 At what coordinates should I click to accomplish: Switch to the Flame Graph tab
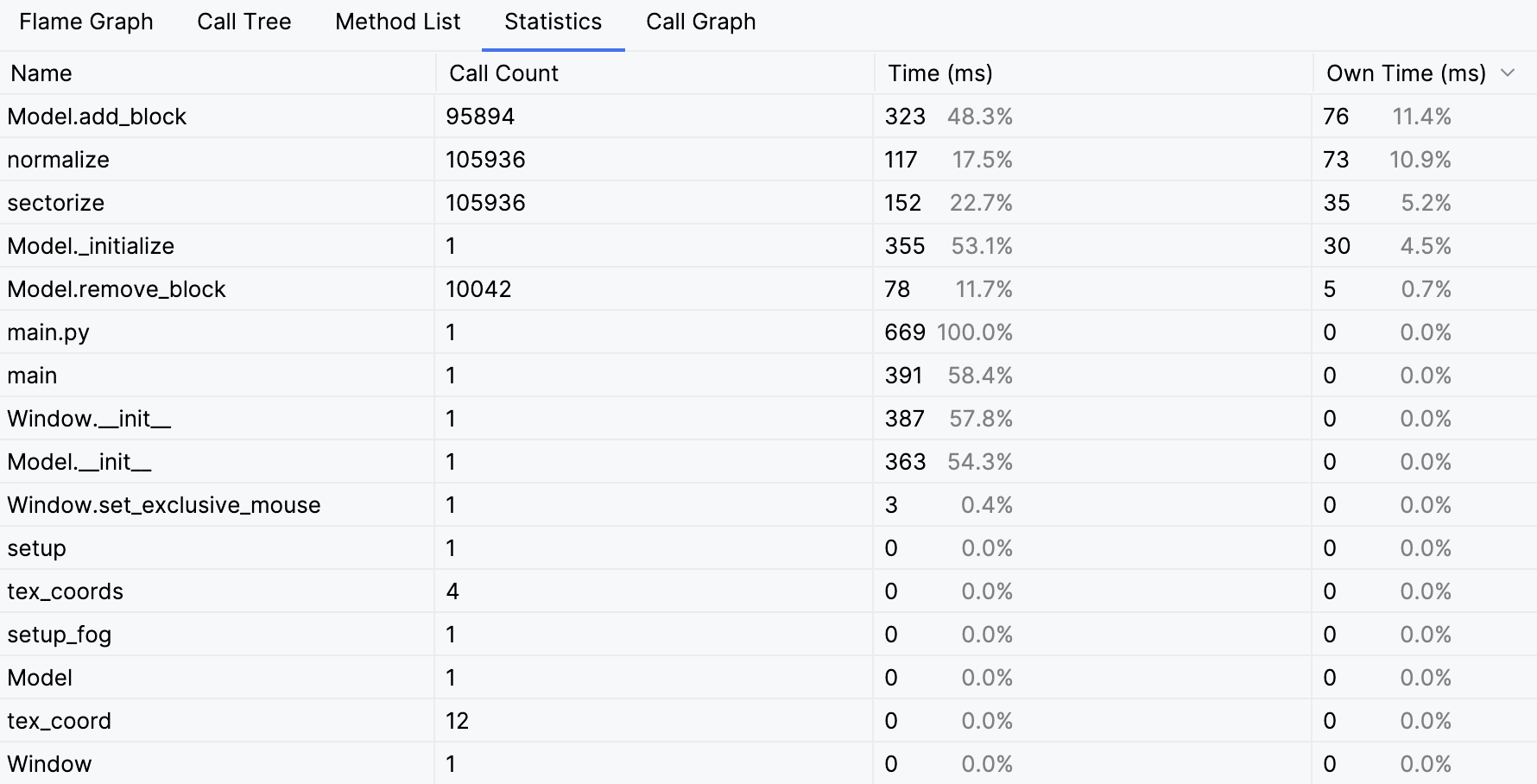[85, 22]
